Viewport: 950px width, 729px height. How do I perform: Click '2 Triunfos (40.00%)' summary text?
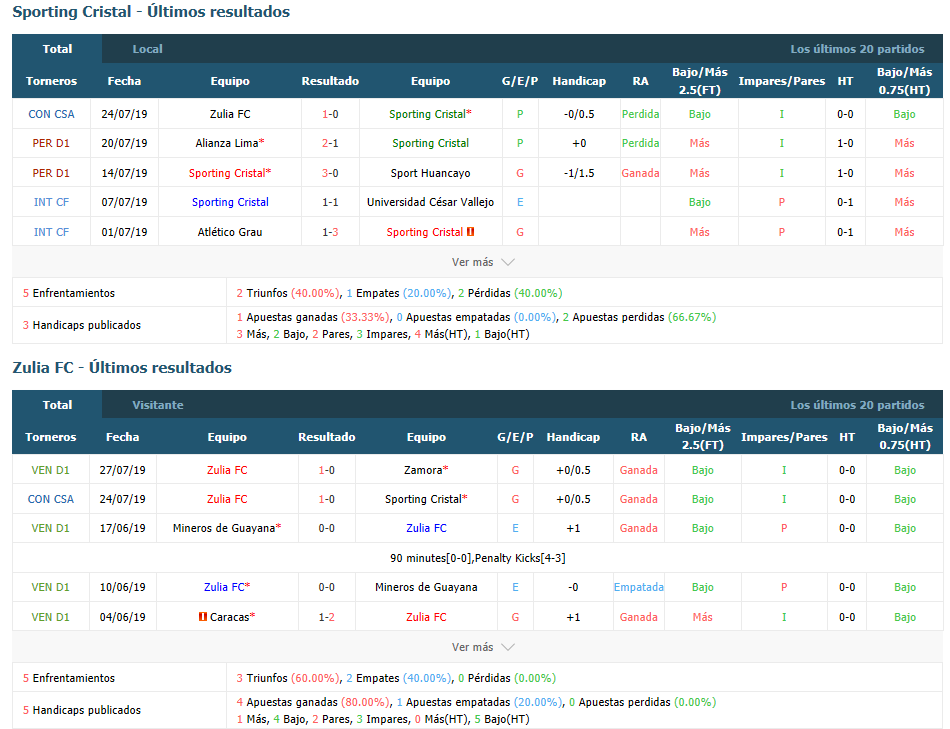coord(288,293)
